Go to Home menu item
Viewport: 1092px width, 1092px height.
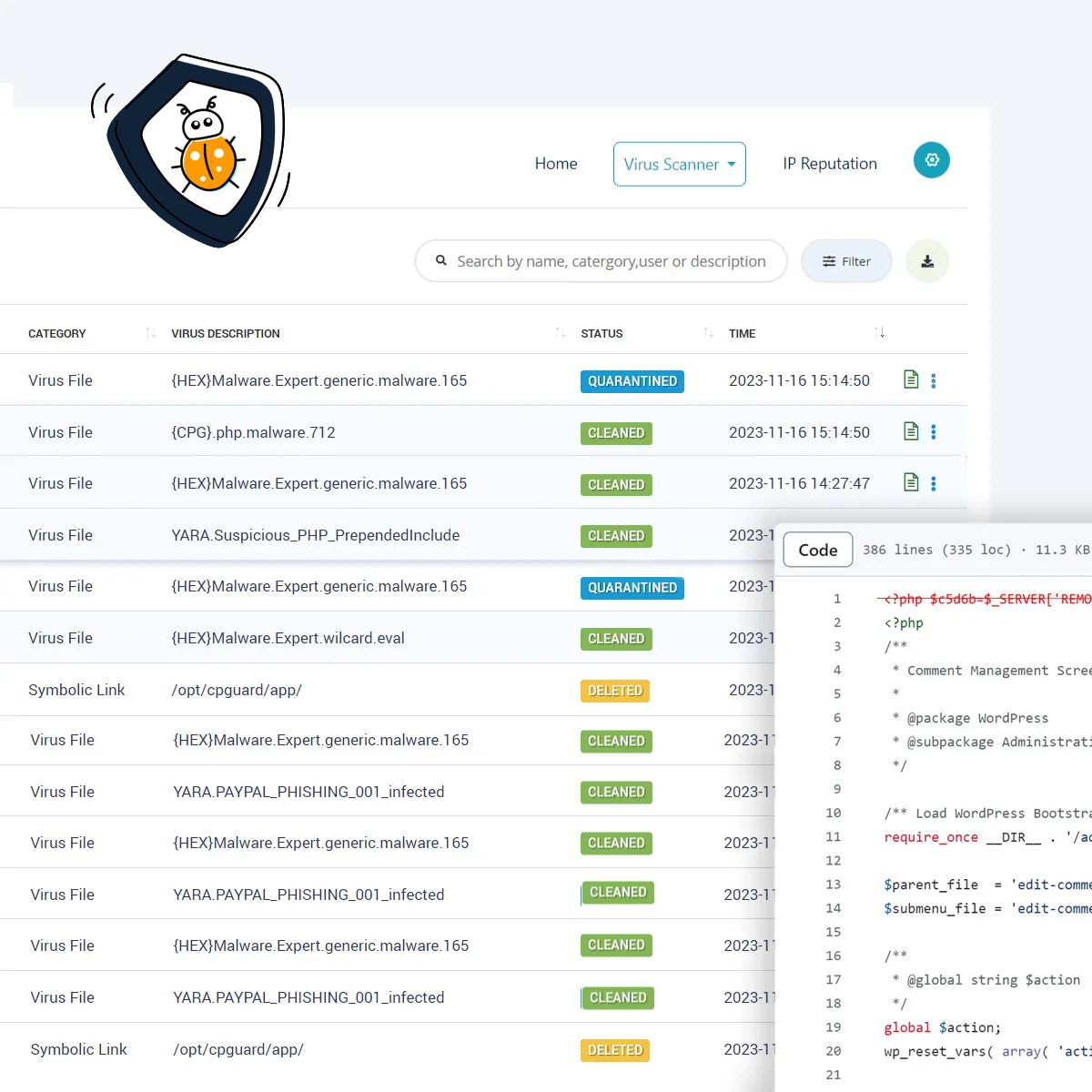click(556, 164)
